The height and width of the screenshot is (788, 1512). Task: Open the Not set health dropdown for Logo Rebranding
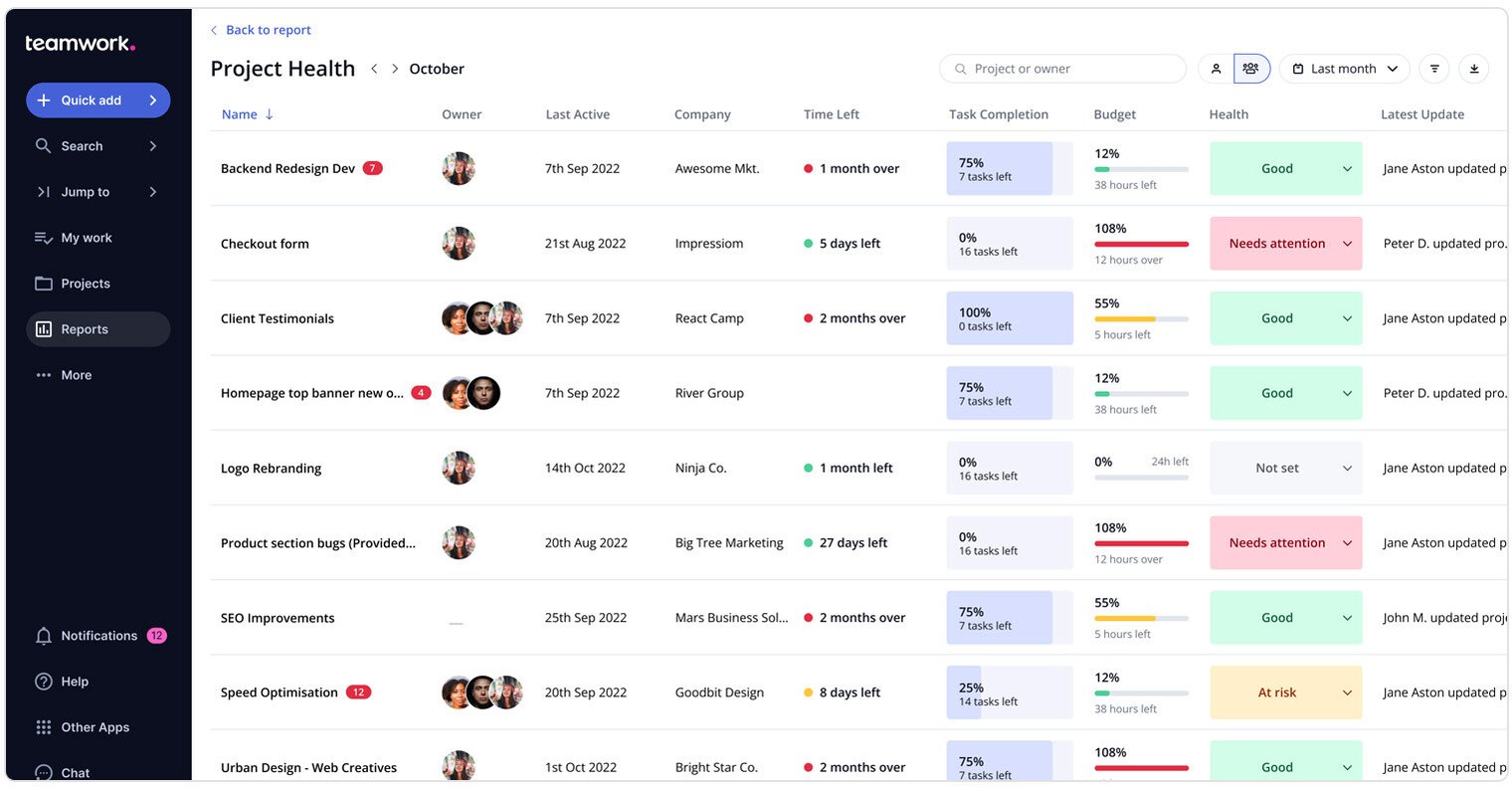click(x=1285, y=468)
